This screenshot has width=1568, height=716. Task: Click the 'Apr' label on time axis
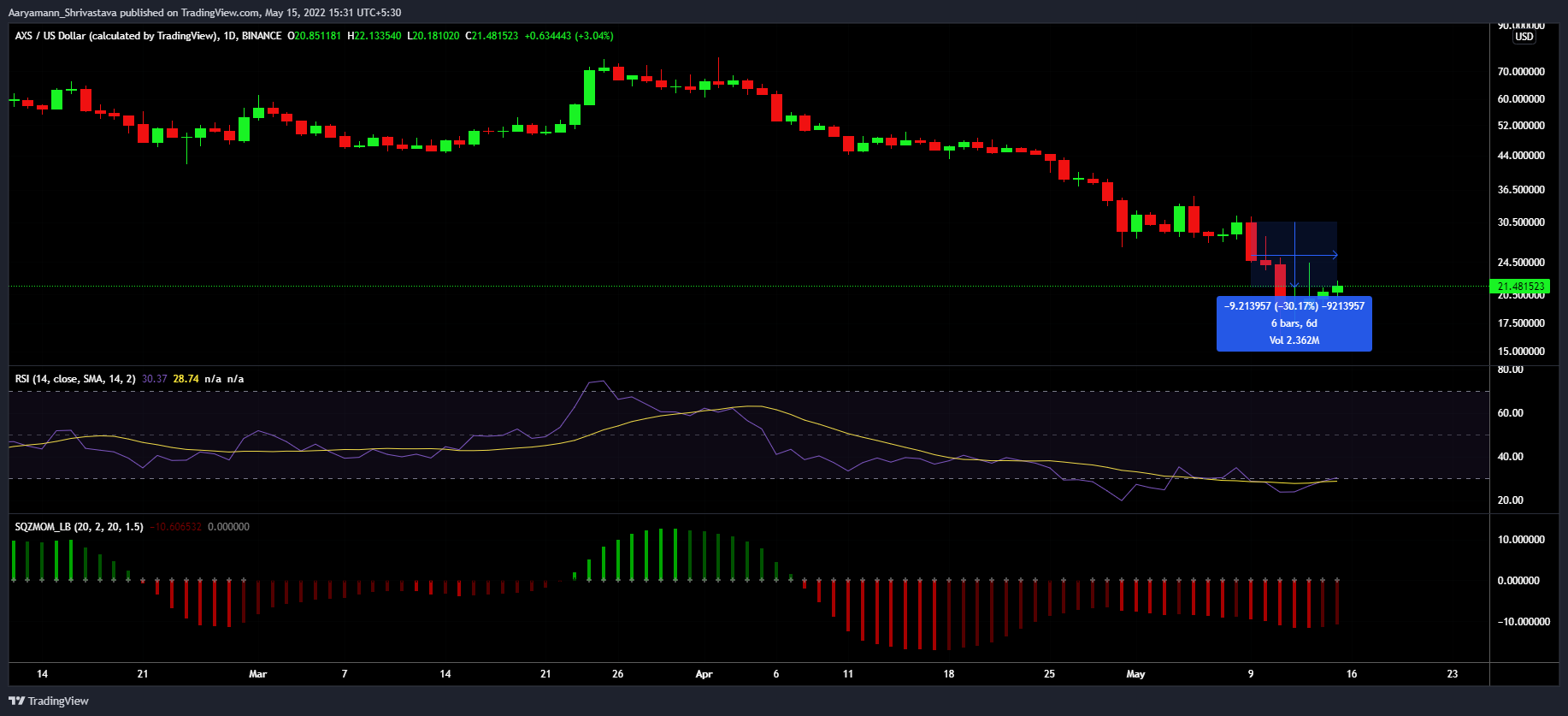click(704, 674)
